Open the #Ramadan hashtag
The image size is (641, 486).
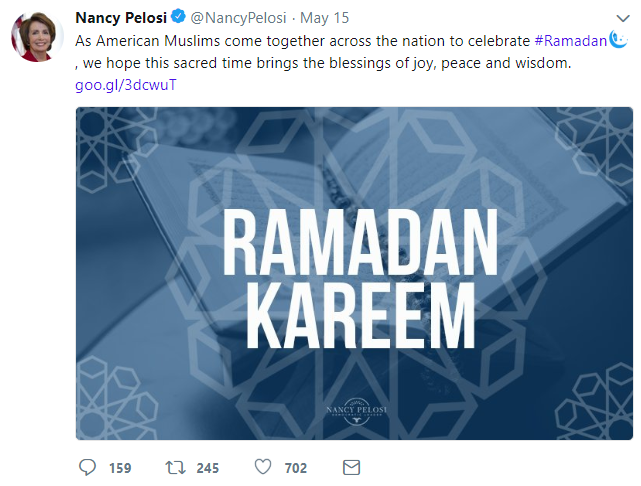(x=572, y=41)
